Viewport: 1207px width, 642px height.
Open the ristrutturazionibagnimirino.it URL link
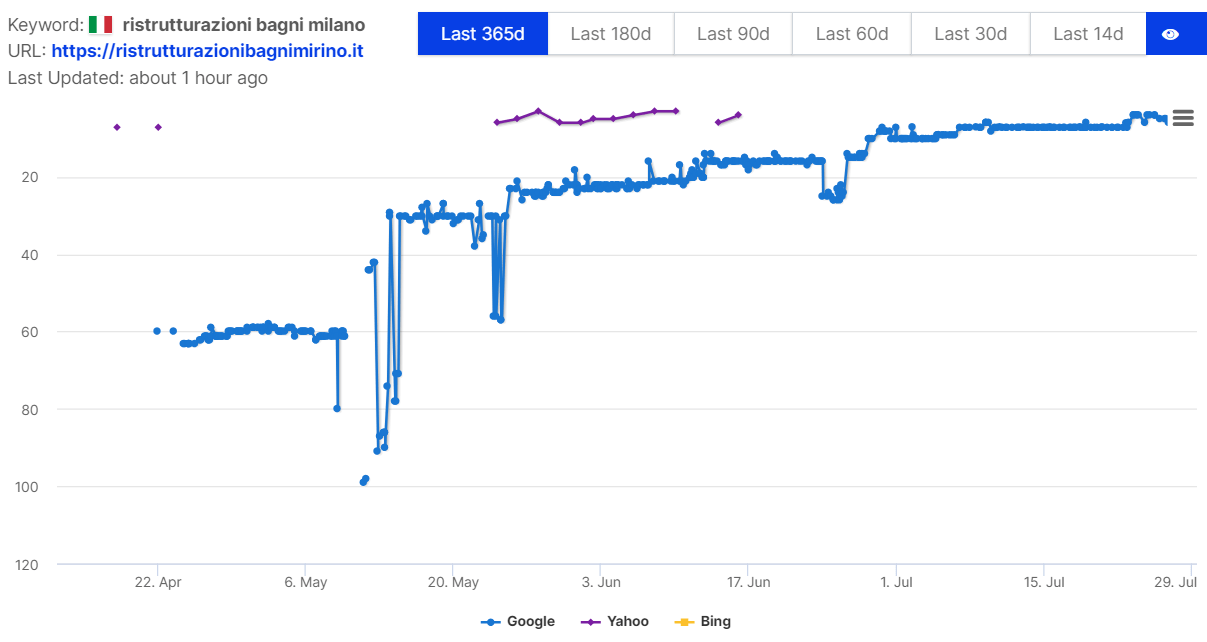point(207,51)
